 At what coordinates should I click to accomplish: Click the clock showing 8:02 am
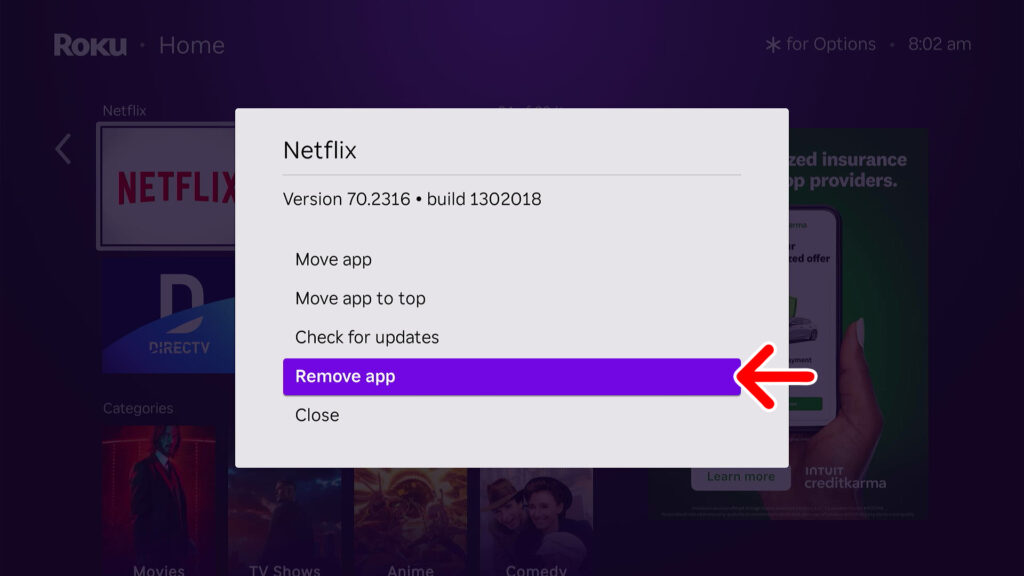pyautogui.click(x=938, y=44)
